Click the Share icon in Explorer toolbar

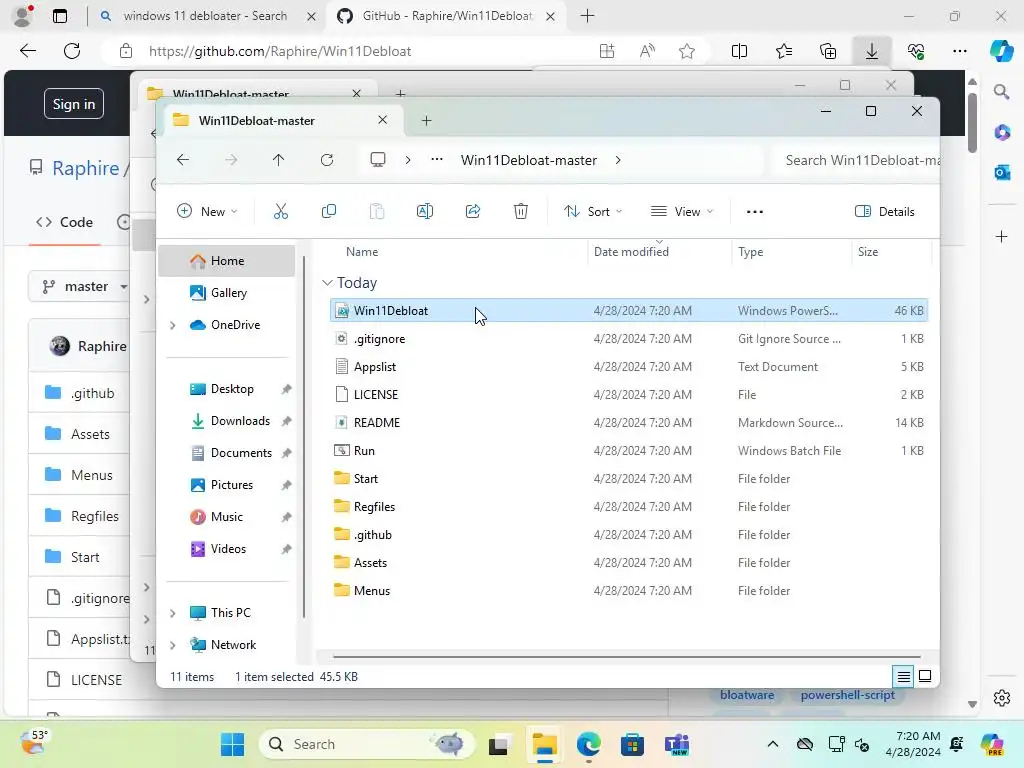473,212
